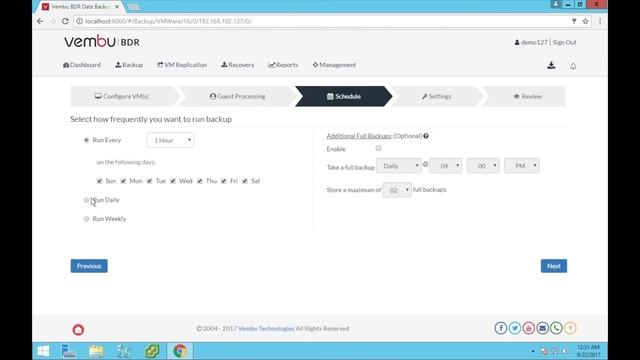640x360 pixels.
Task: Open the notifications bell icon
Action: tap(573, 66)
